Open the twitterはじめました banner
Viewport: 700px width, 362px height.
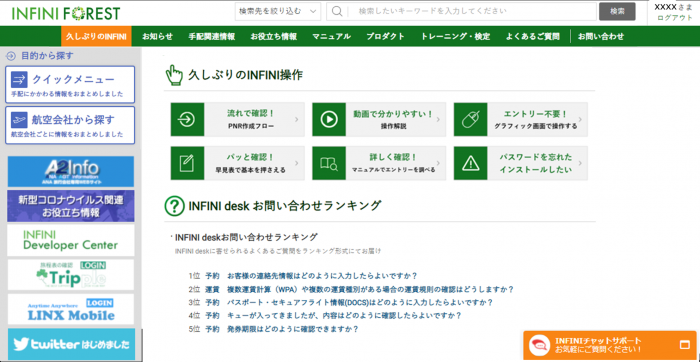pyautogui.click(x=71, y=344)
